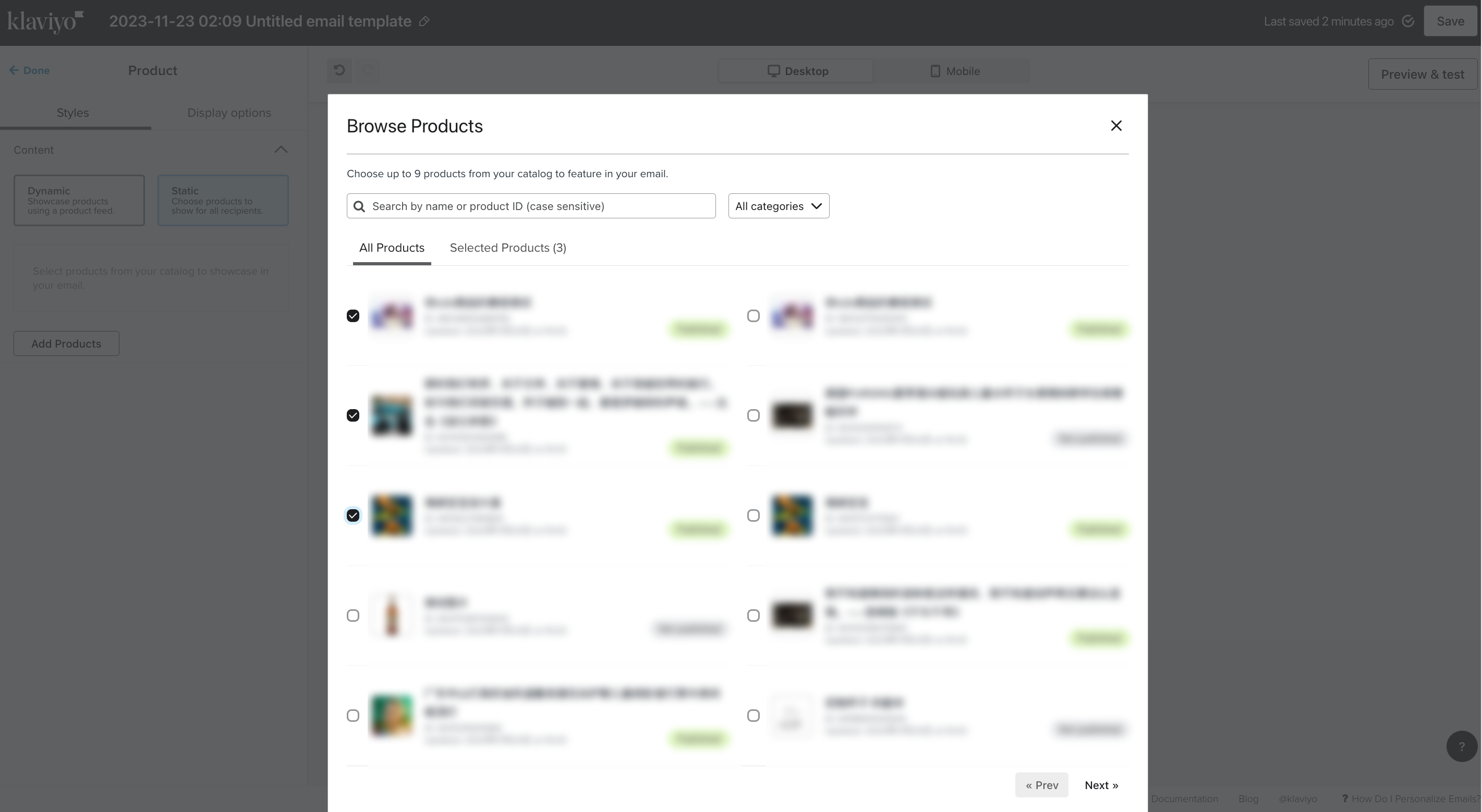This screenshot has width=1482, height=812.
Task: Check the bottle product checkbox
Action: coord(353,616)
